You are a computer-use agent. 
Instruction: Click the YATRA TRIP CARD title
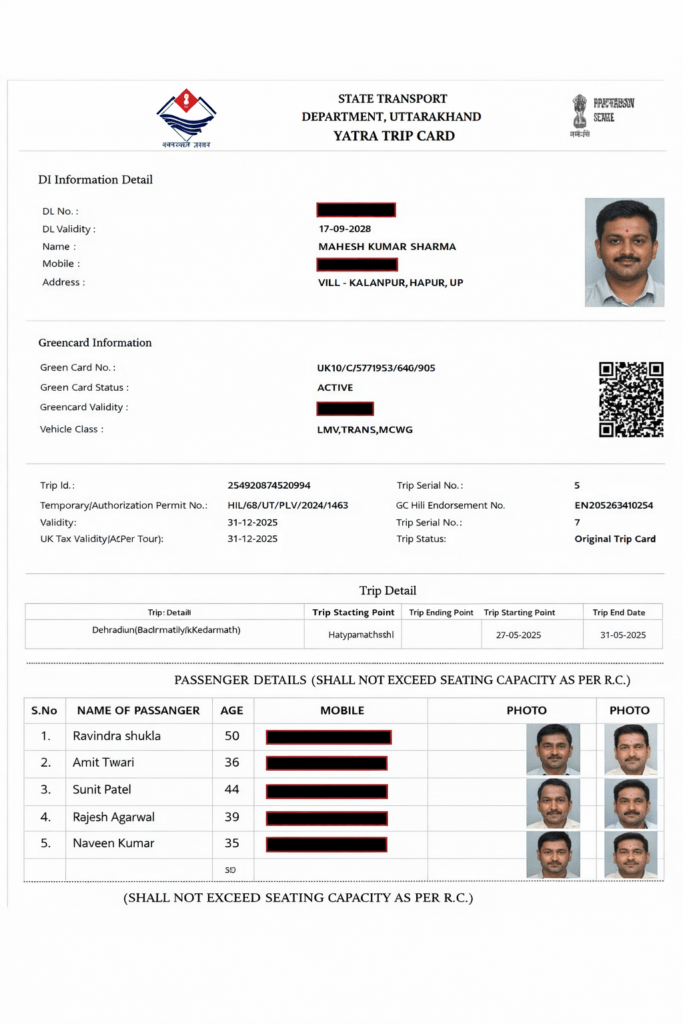click(394, 136)
